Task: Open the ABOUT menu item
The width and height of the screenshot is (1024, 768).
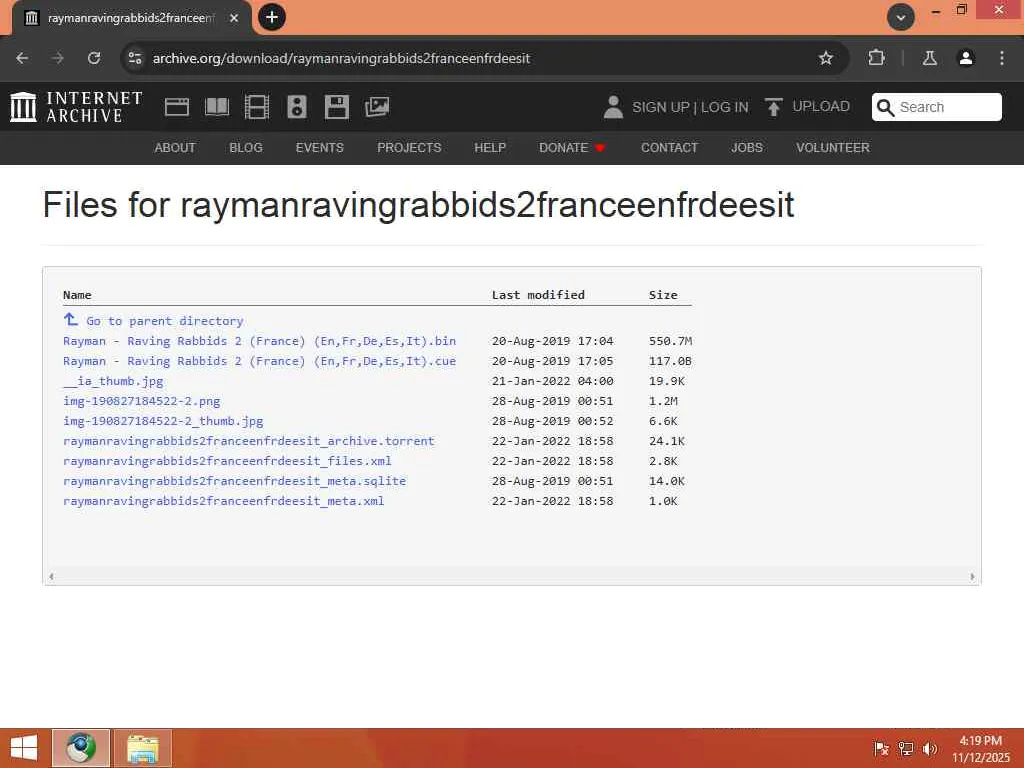Action: coord(175,148)
